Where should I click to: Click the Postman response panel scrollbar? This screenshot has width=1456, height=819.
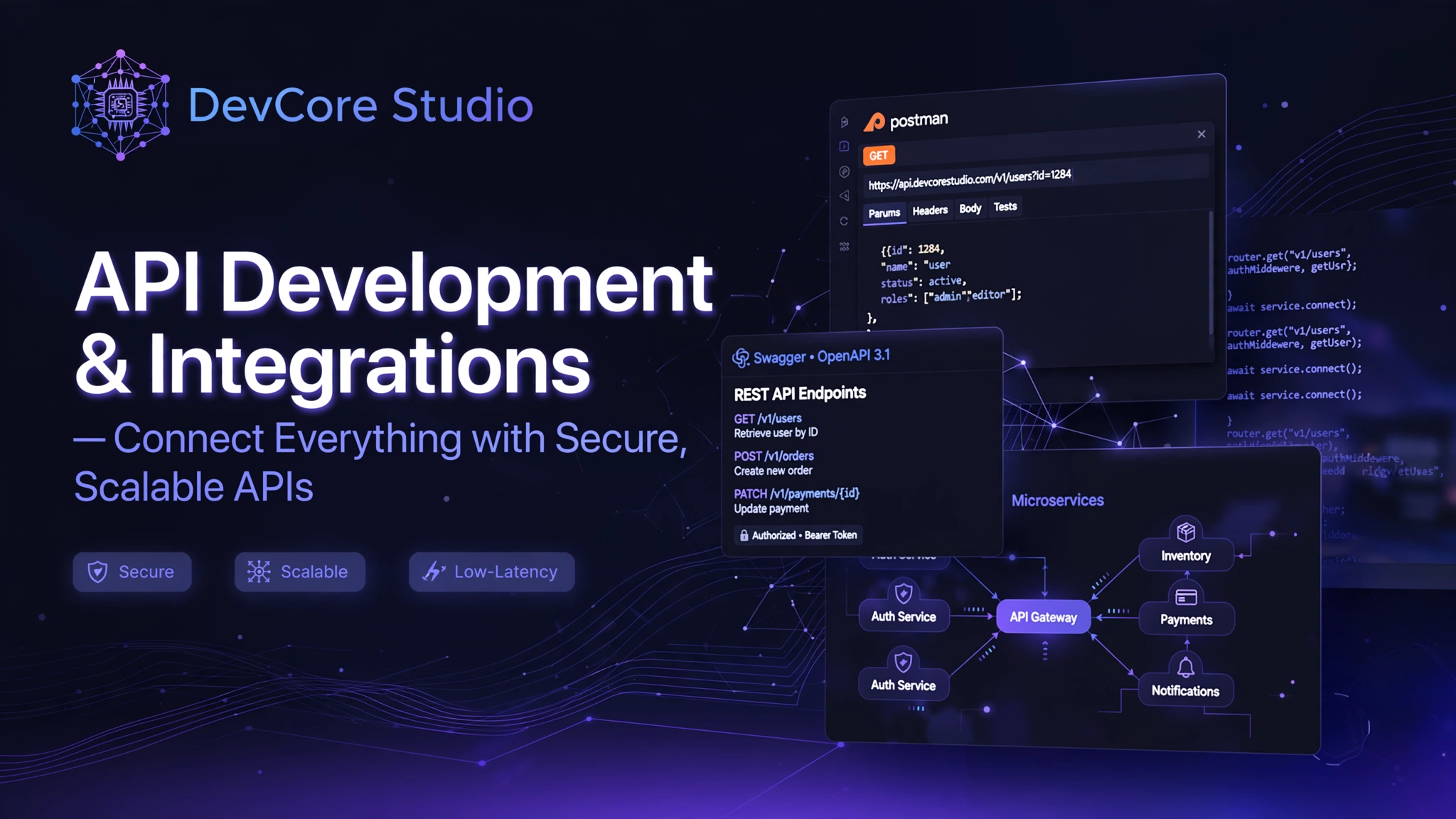click(1211, 273)
